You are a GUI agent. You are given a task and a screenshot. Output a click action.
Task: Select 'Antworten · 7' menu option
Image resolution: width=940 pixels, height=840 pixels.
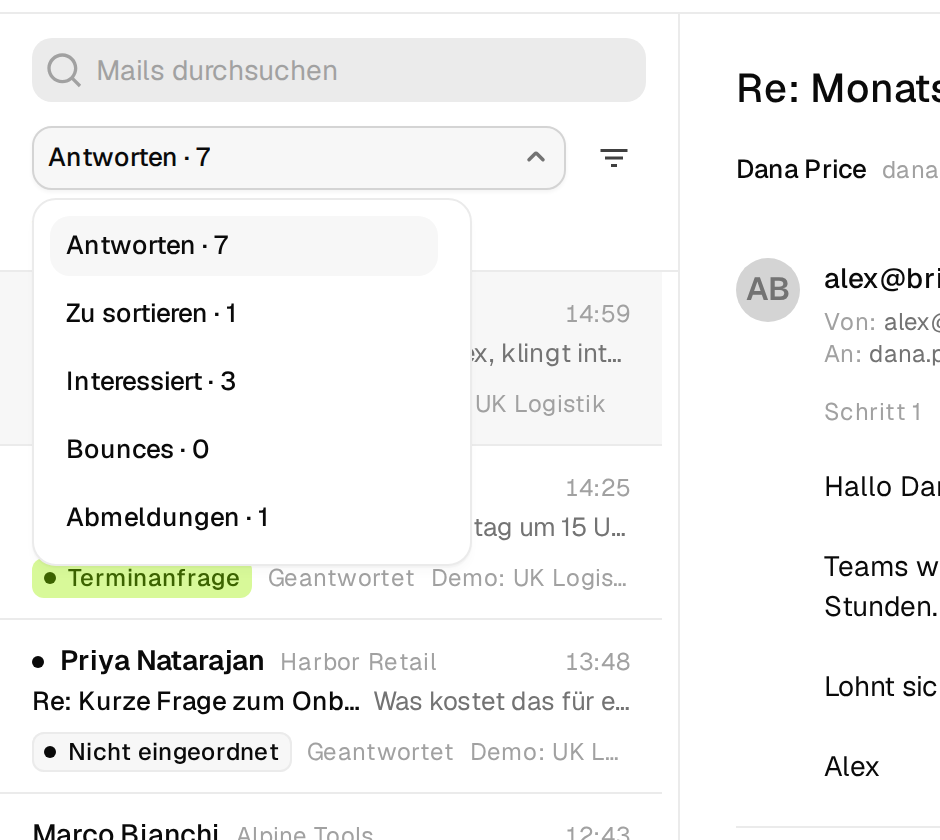click(x=243, y=246)
